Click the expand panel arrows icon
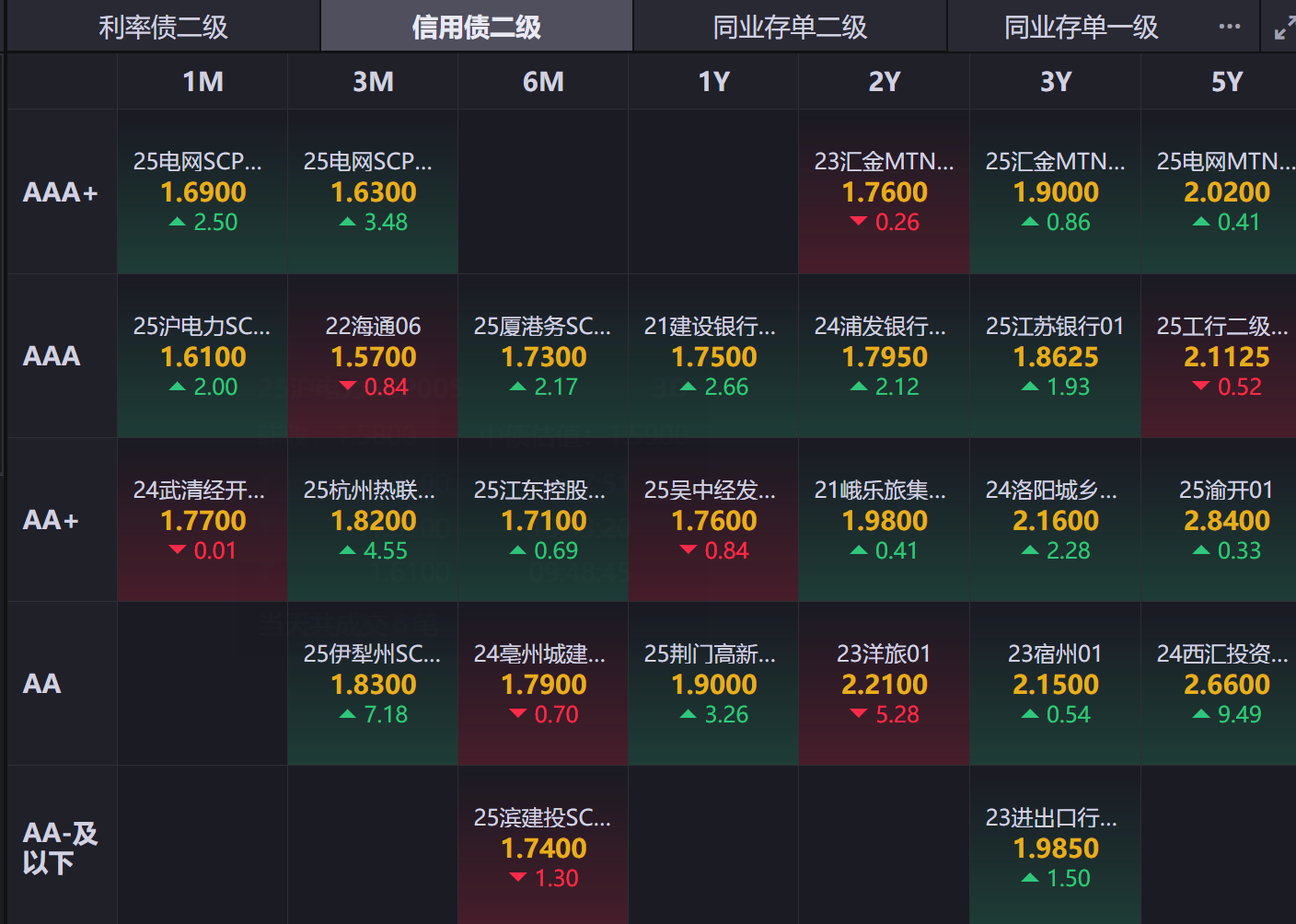The image size is (1296, 924). point(1283,29)
